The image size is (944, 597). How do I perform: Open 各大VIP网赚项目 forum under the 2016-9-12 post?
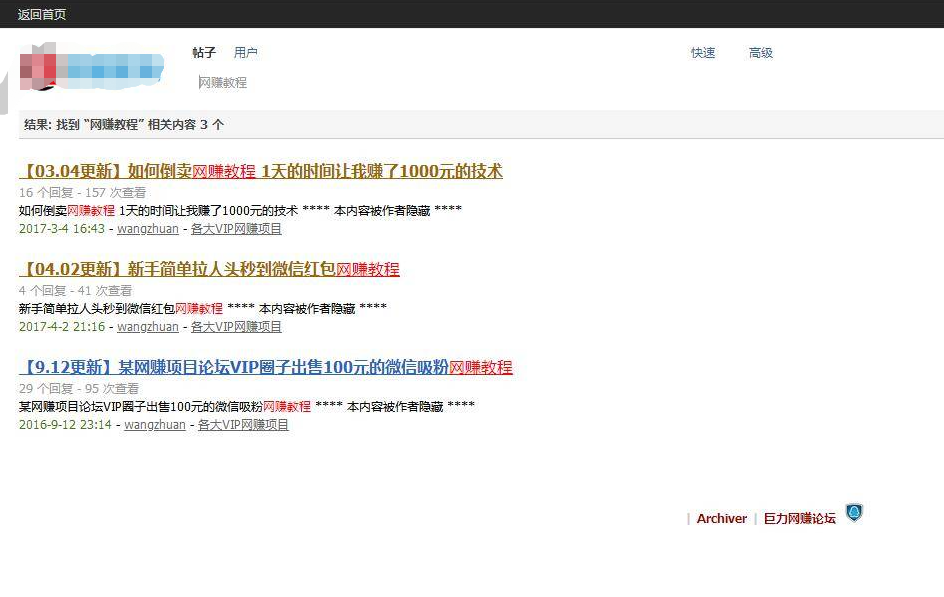(243, 425)
